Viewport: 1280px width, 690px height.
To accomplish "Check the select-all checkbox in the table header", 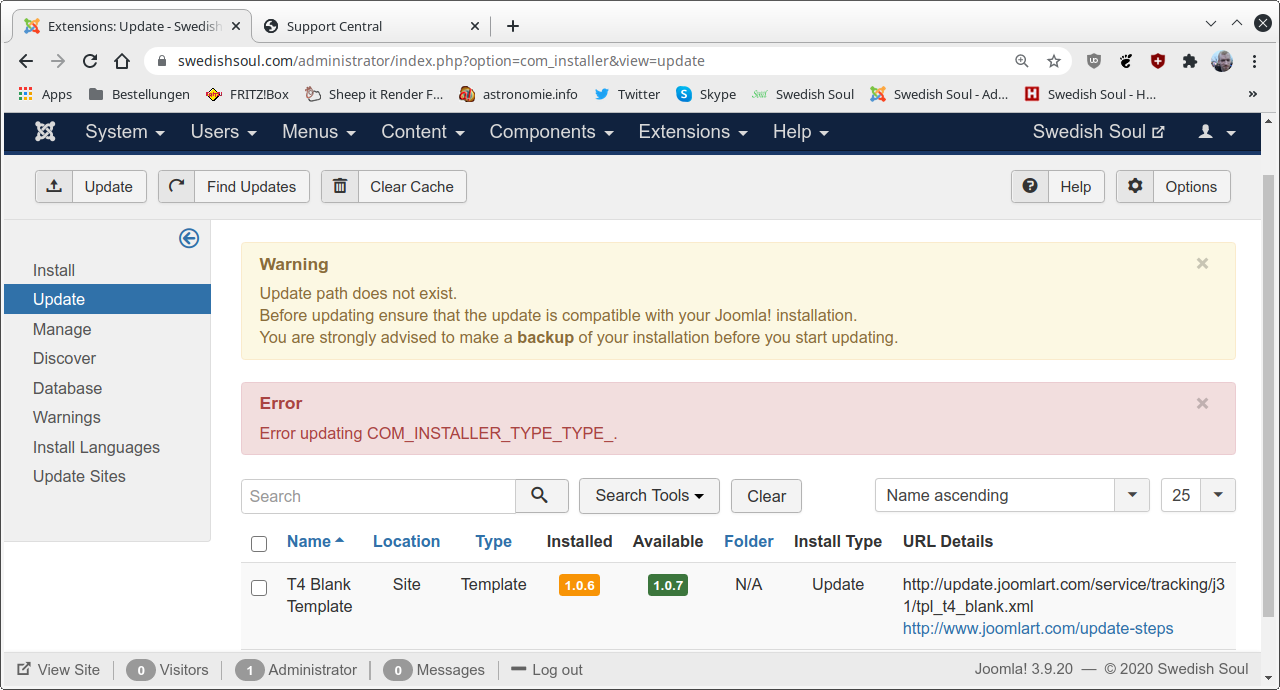I will [x=259, y=544].
